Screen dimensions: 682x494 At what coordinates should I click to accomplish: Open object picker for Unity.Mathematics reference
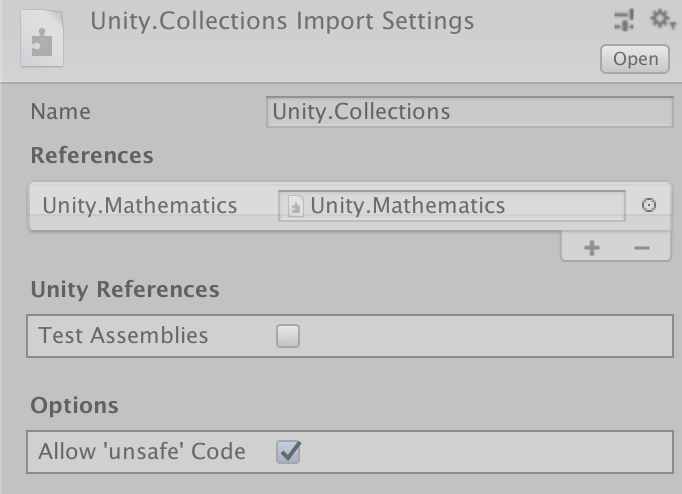(648, 205)
